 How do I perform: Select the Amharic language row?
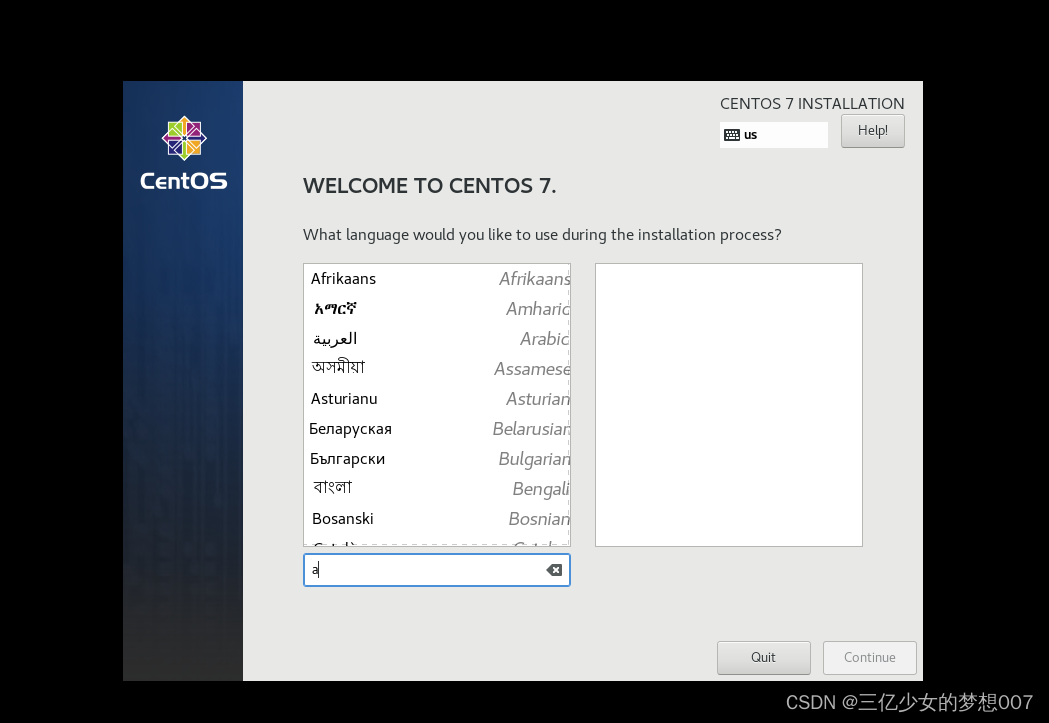click(x=437, y=309)
